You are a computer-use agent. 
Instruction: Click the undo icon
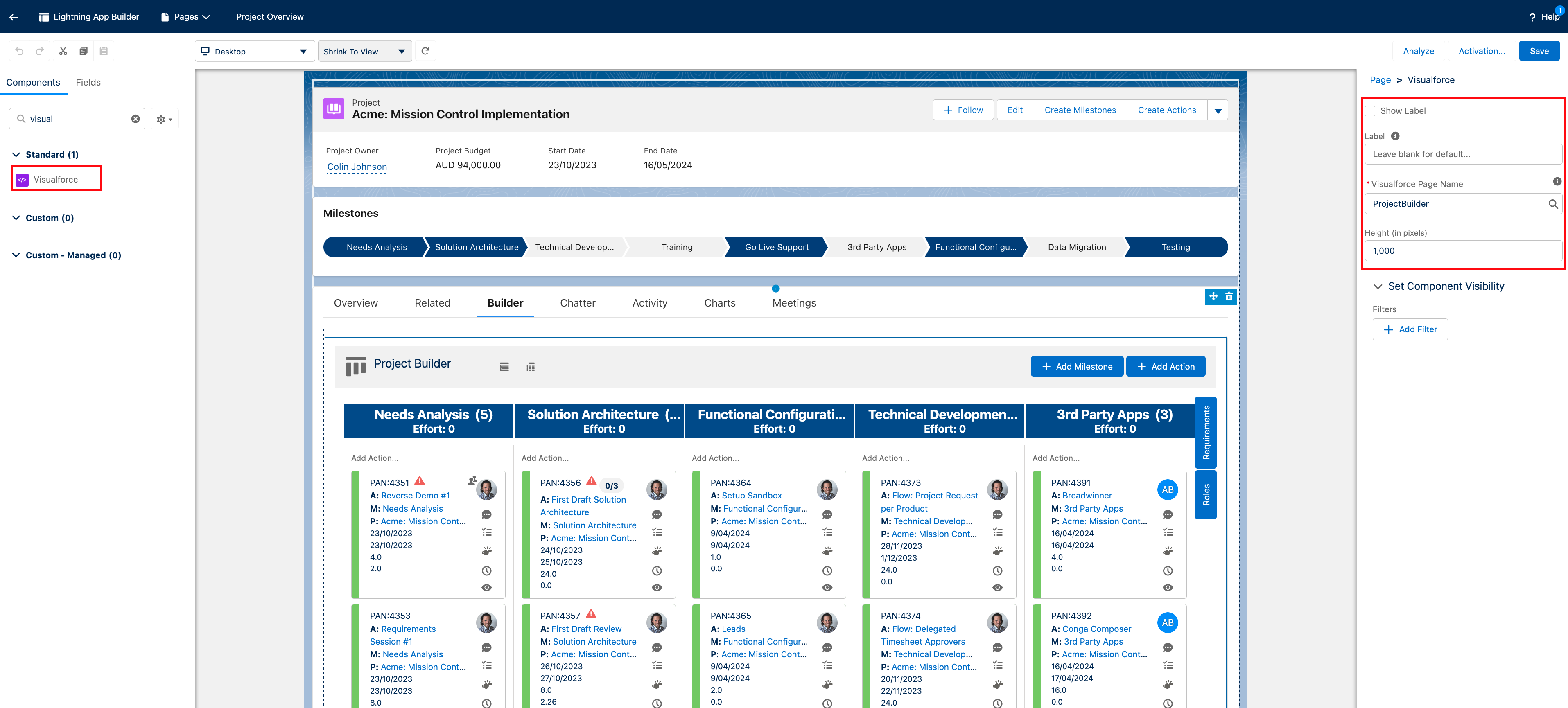point(20,51)
